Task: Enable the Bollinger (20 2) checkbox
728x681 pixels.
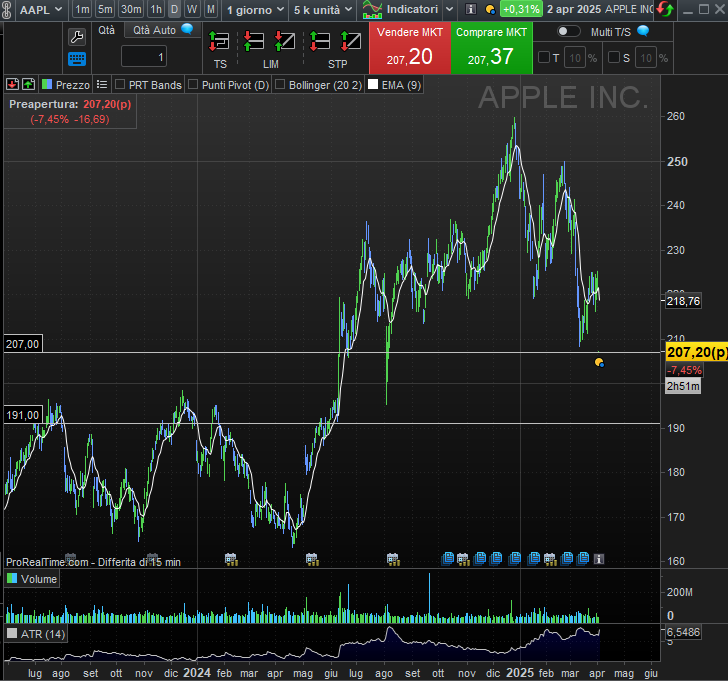Action: click(x=280, y=85)
